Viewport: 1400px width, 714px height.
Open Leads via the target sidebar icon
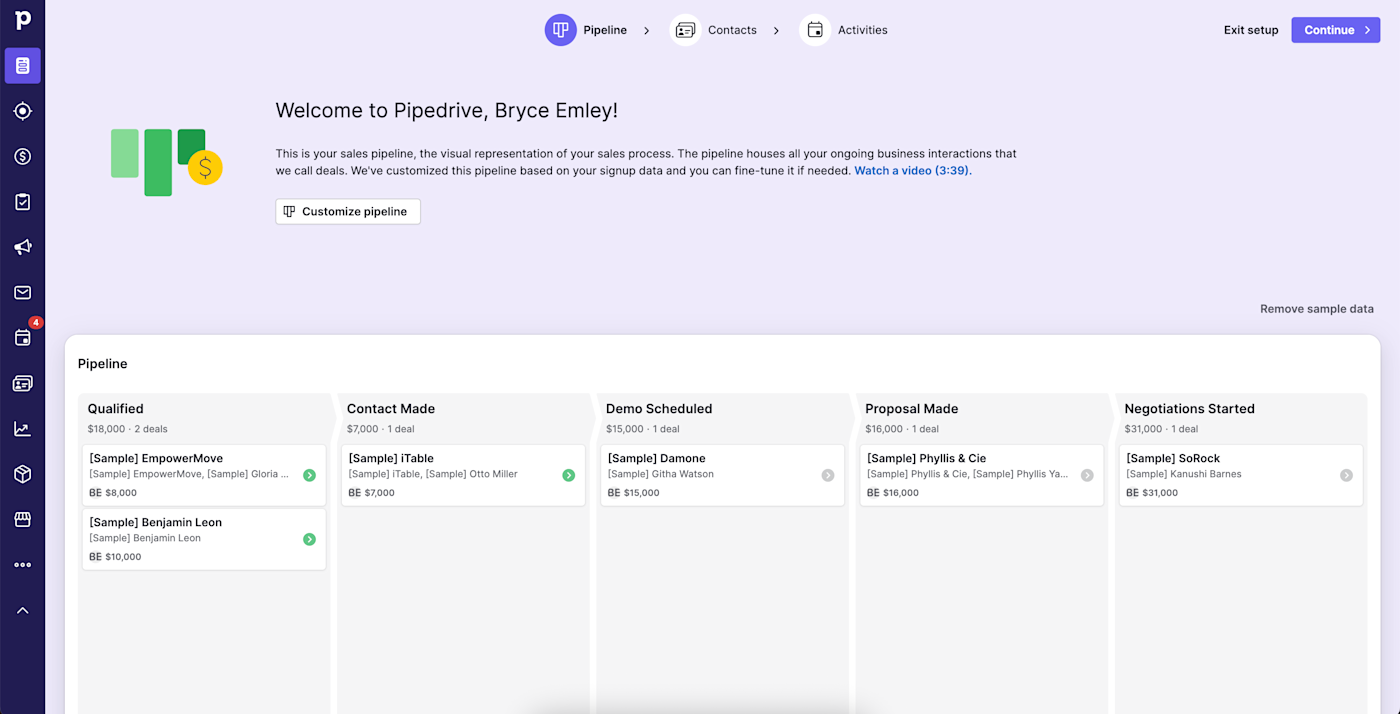tap(22, 111)
